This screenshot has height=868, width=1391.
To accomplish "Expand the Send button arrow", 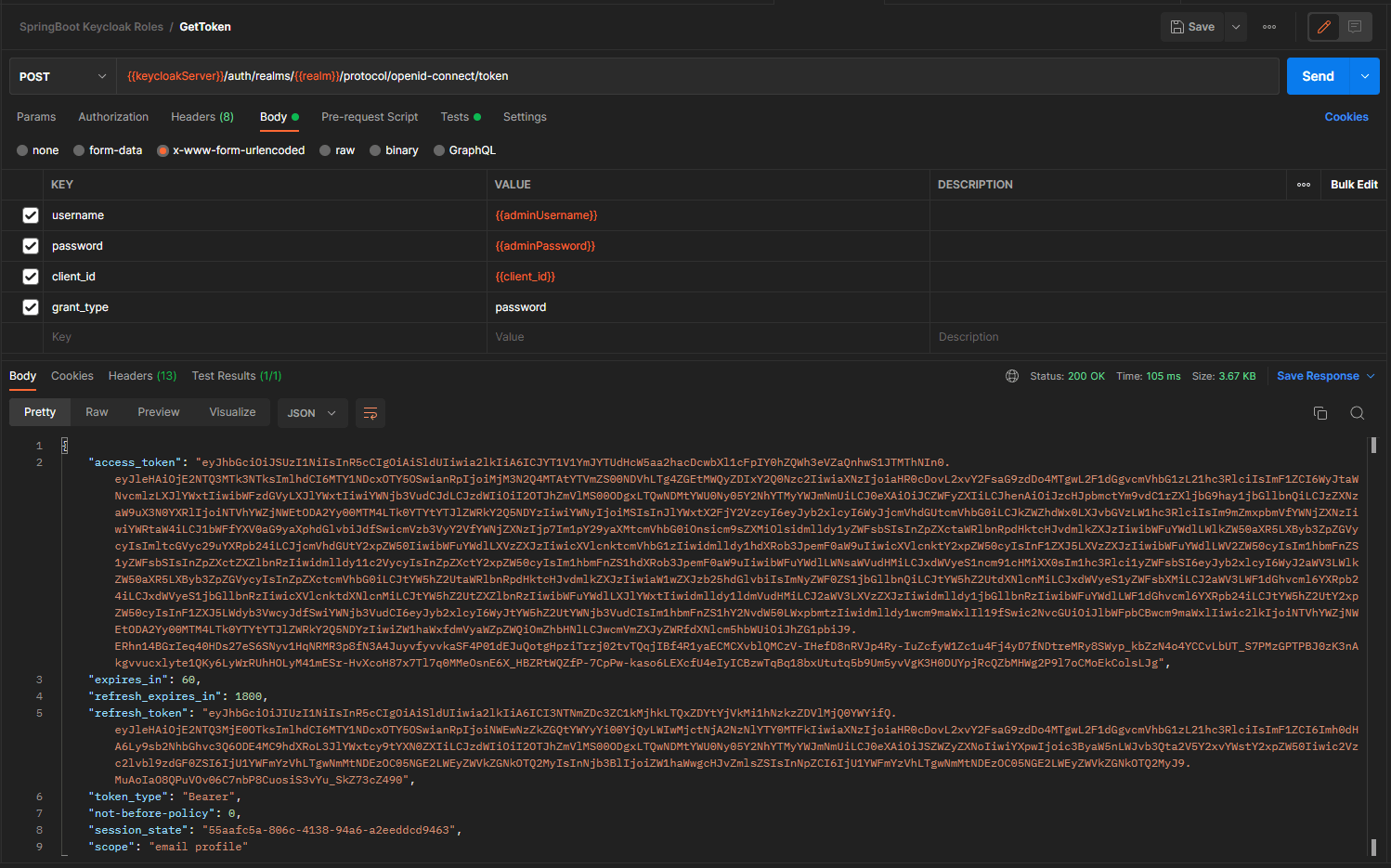I will pos(1365,76).
